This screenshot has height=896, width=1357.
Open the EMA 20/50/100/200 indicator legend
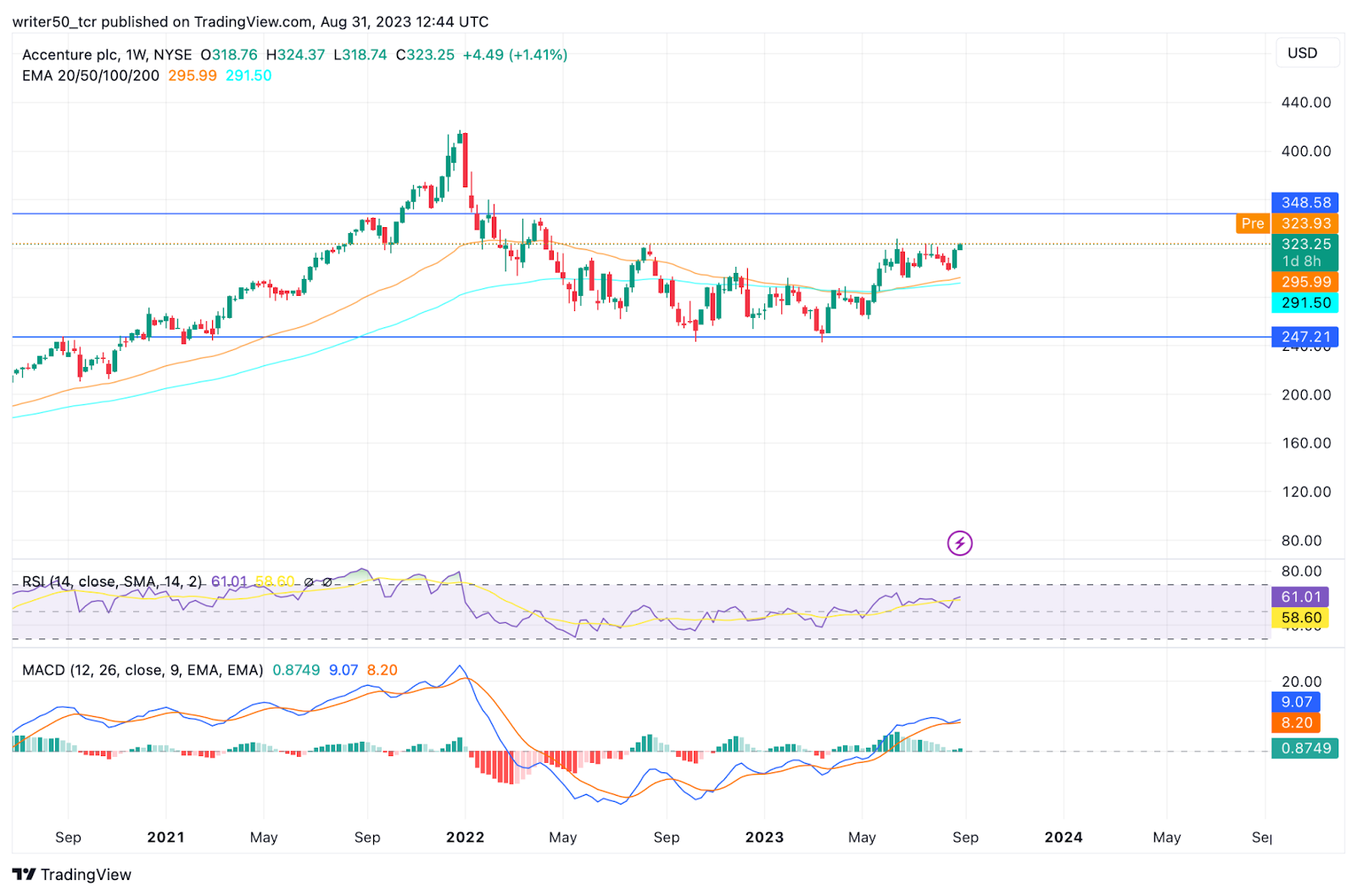pyautogui.click(x=91, y=75)
